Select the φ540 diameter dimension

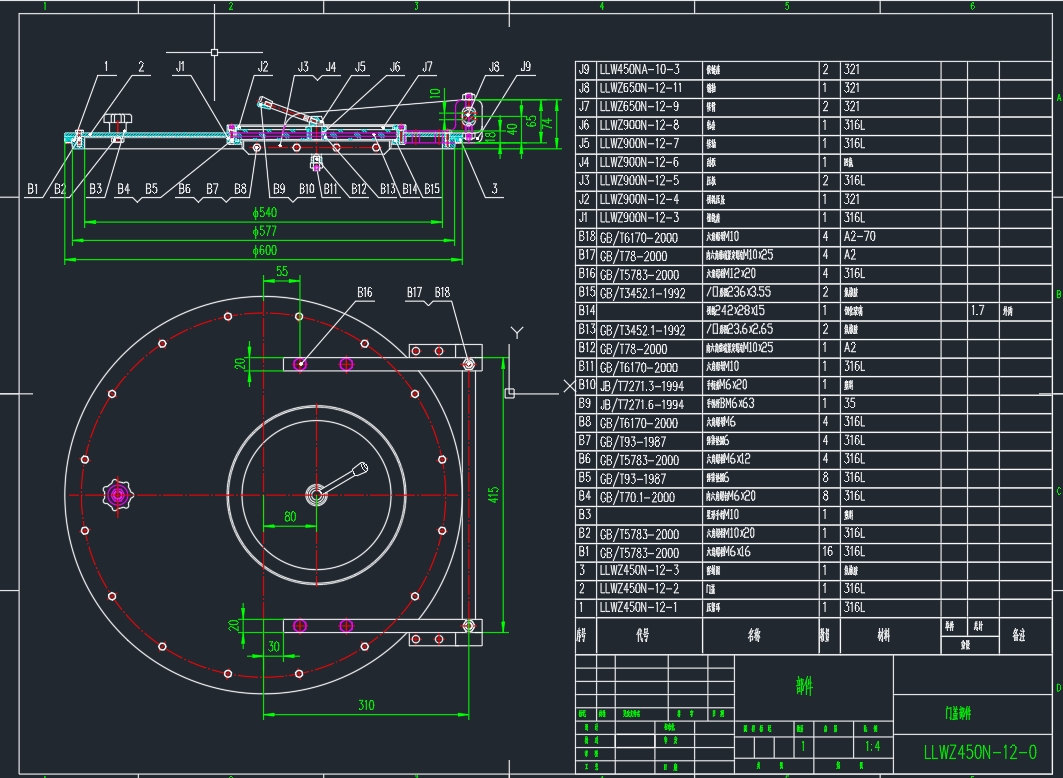(x=265, y=212)
